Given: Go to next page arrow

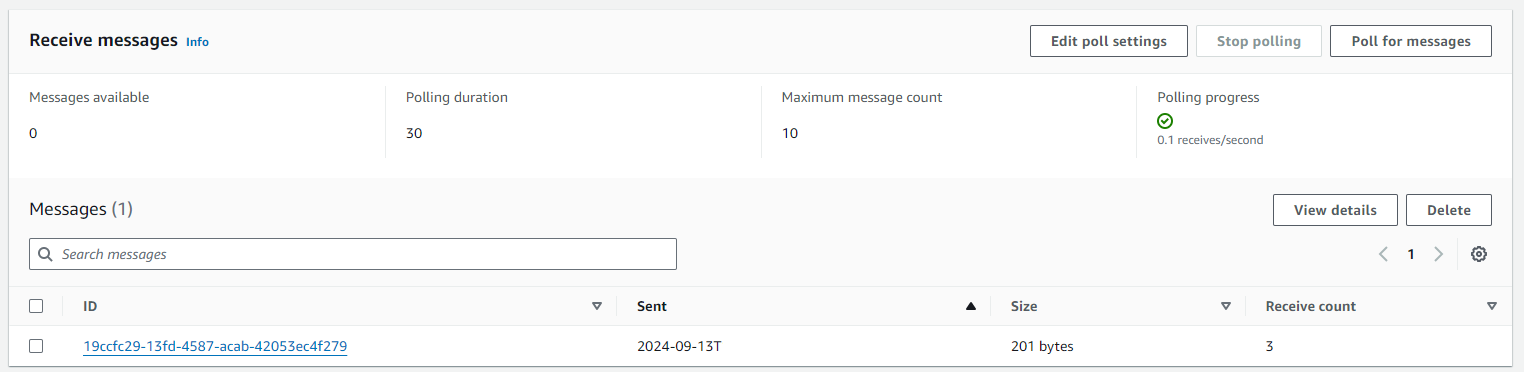Looking at the screenshot, I should tap(1438, 254).
